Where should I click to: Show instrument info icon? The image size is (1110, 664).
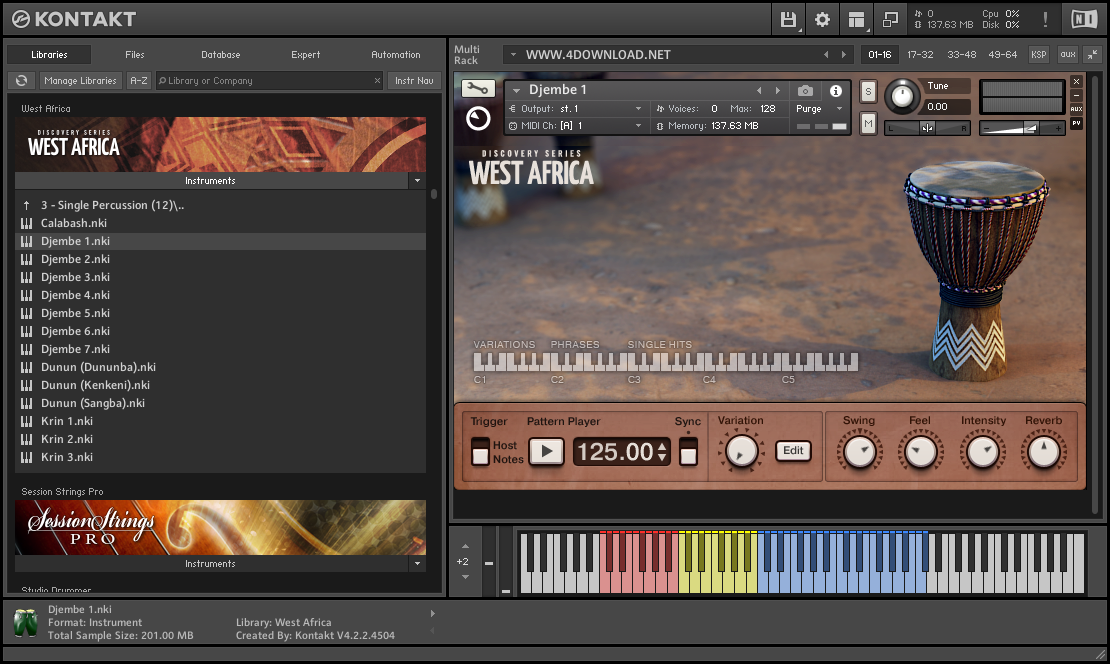pos(836,91)
